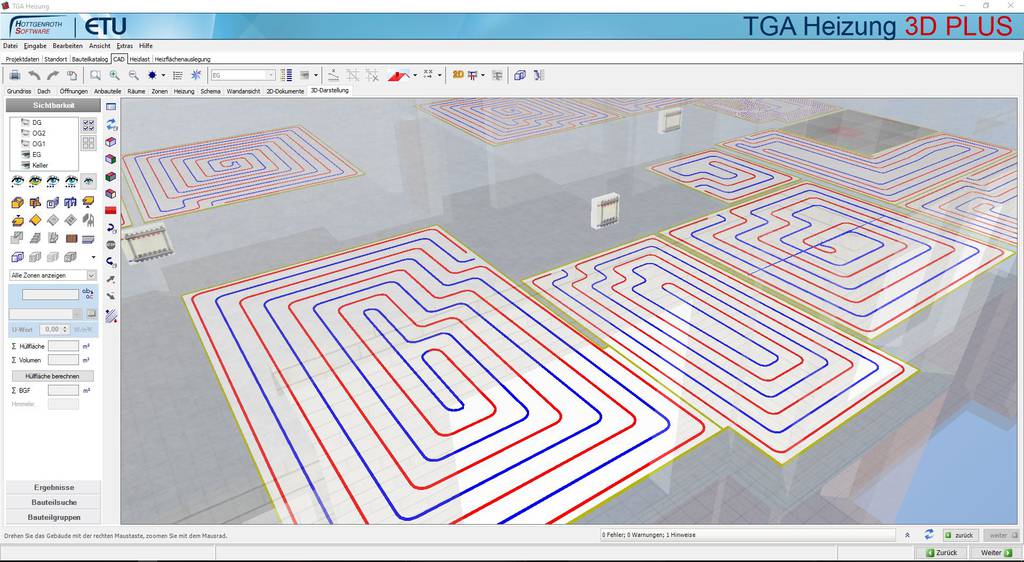This screenshot has height=562, width=1024.
Task: Click the select all floors checkmarks icon
Action: pyautogui.click(x=88, y=125)
